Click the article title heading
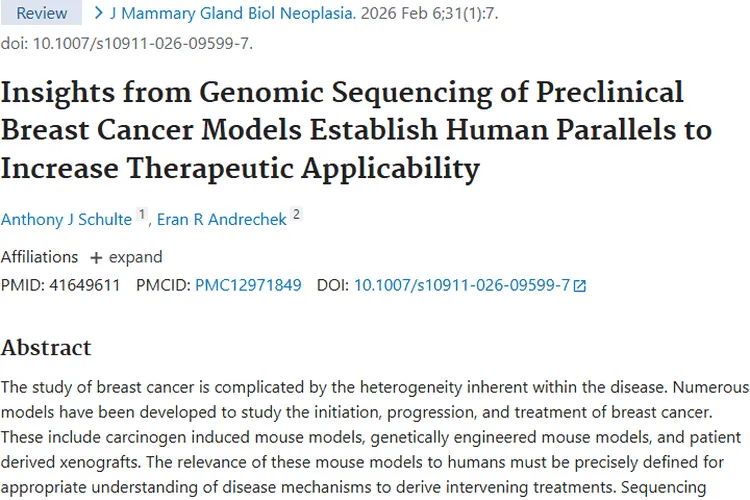The image size is (750, 500). pos(355,129)
